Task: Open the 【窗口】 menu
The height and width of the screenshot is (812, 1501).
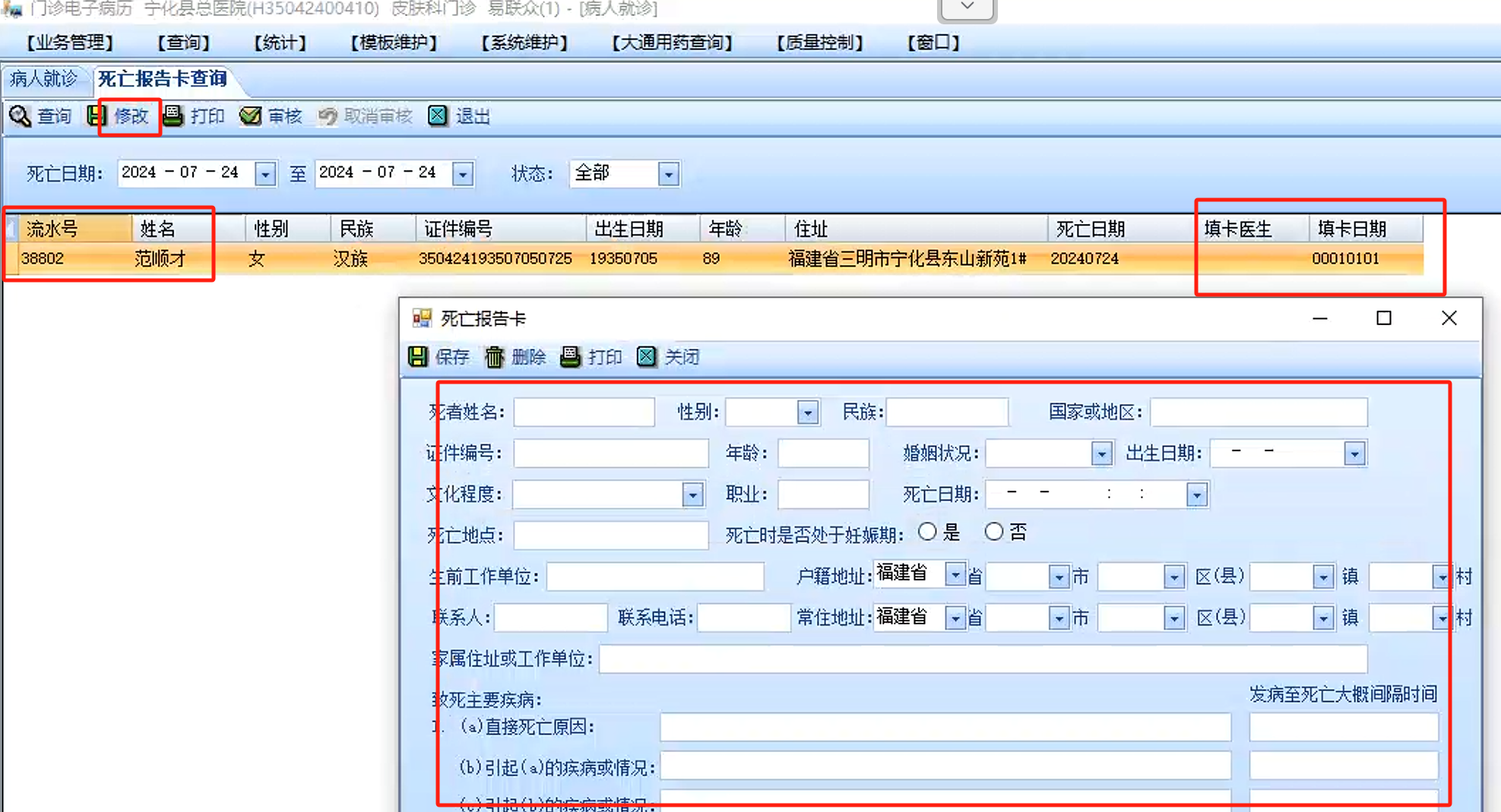Action: click(933, 43)
